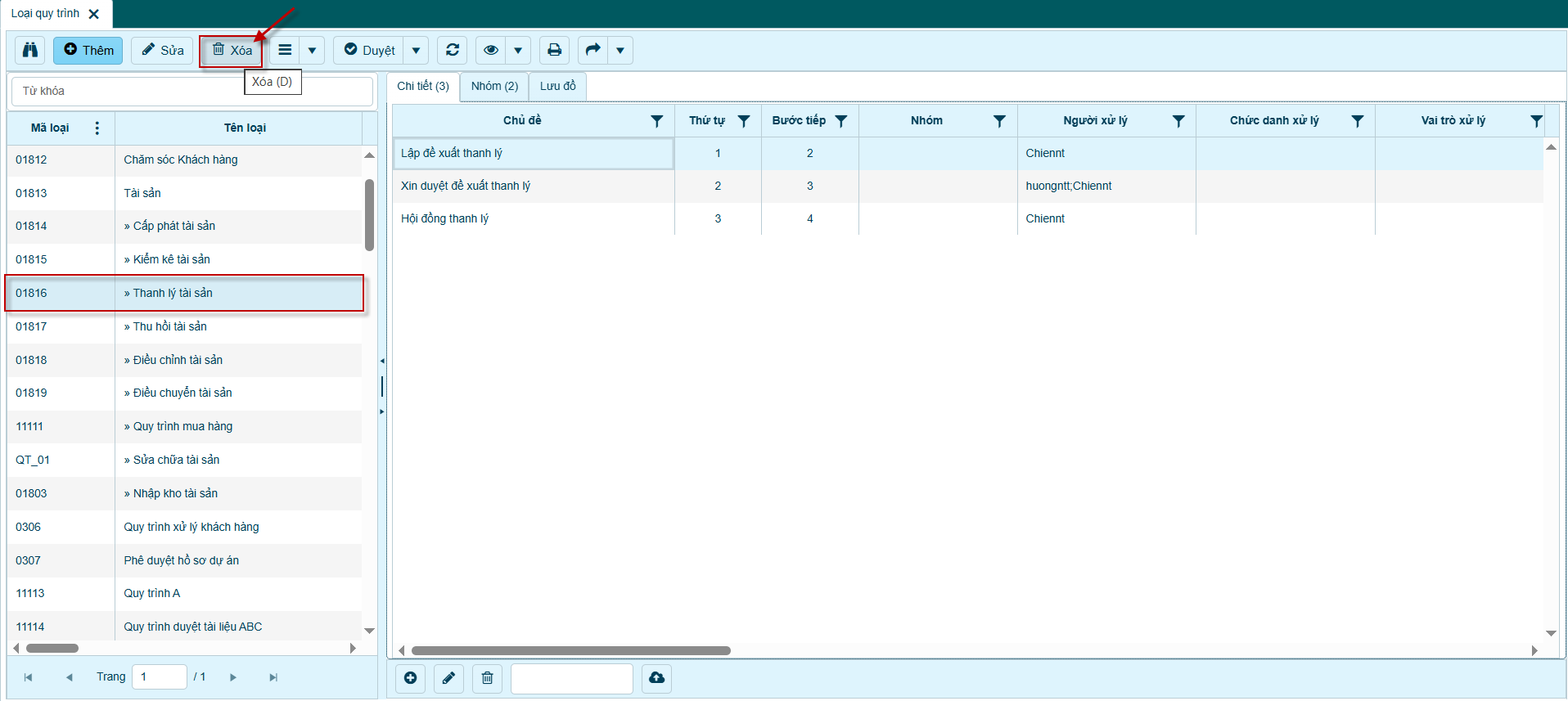This screenshot has height=701, width=1568.
Task: Toggle the filter on Người xử lý column
Action: tap(1178, 121)
